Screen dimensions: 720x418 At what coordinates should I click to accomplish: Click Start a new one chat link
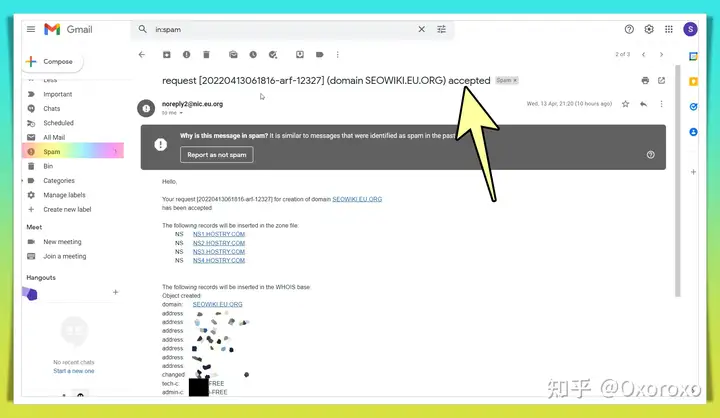coord(73,371)
